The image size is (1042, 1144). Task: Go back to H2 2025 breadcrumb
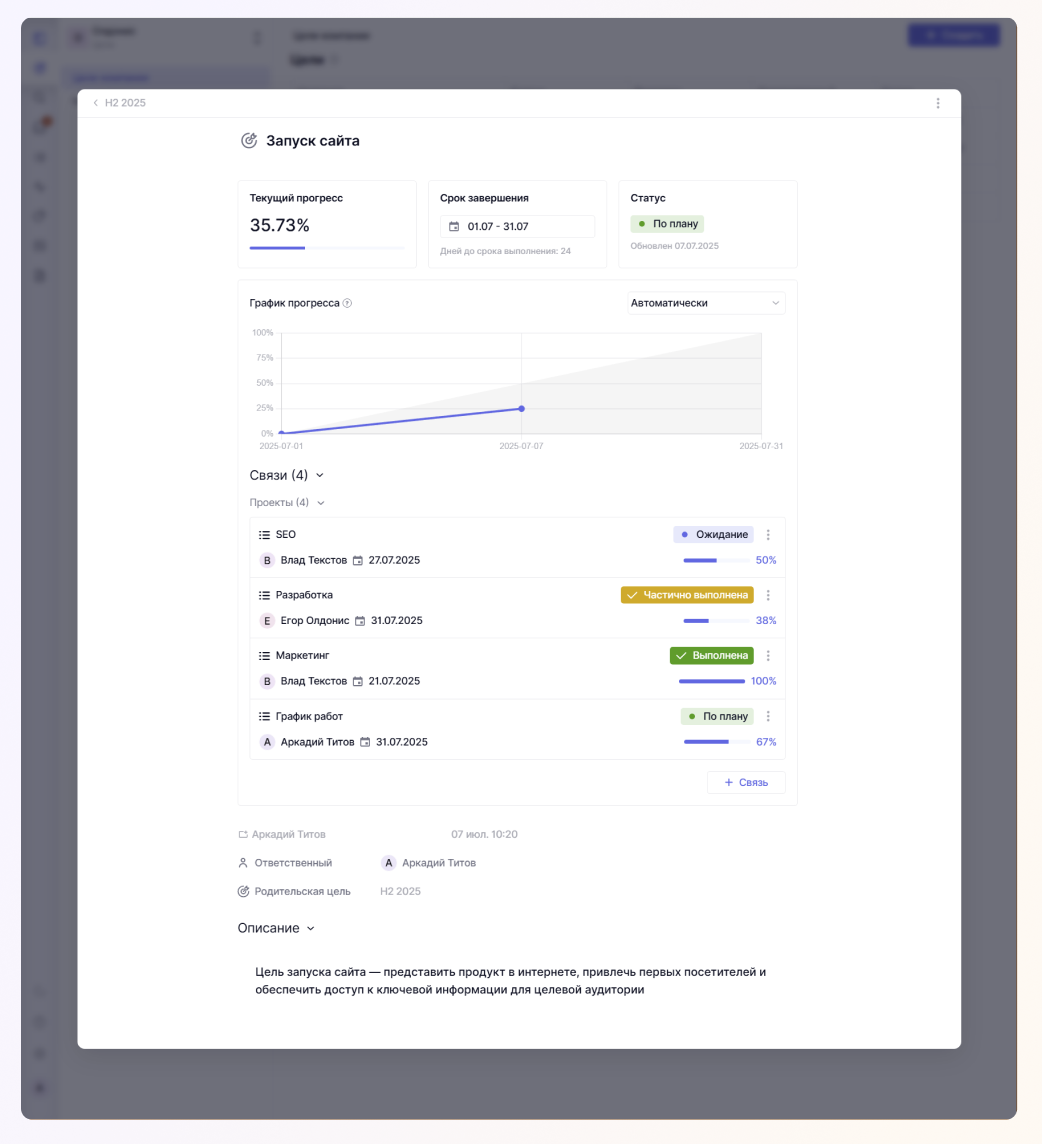[x=119, y=103]
